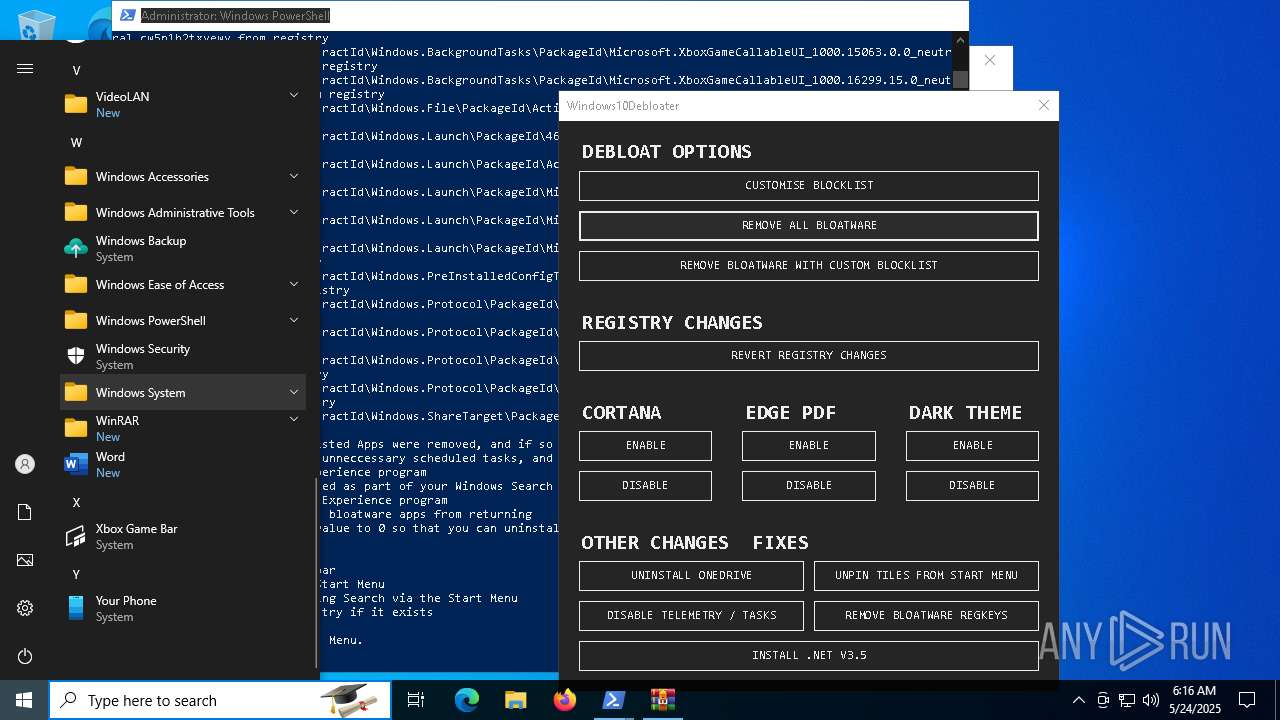
Task: Expand Windows PowerShell folder chevron
Action: click(294, 320)
